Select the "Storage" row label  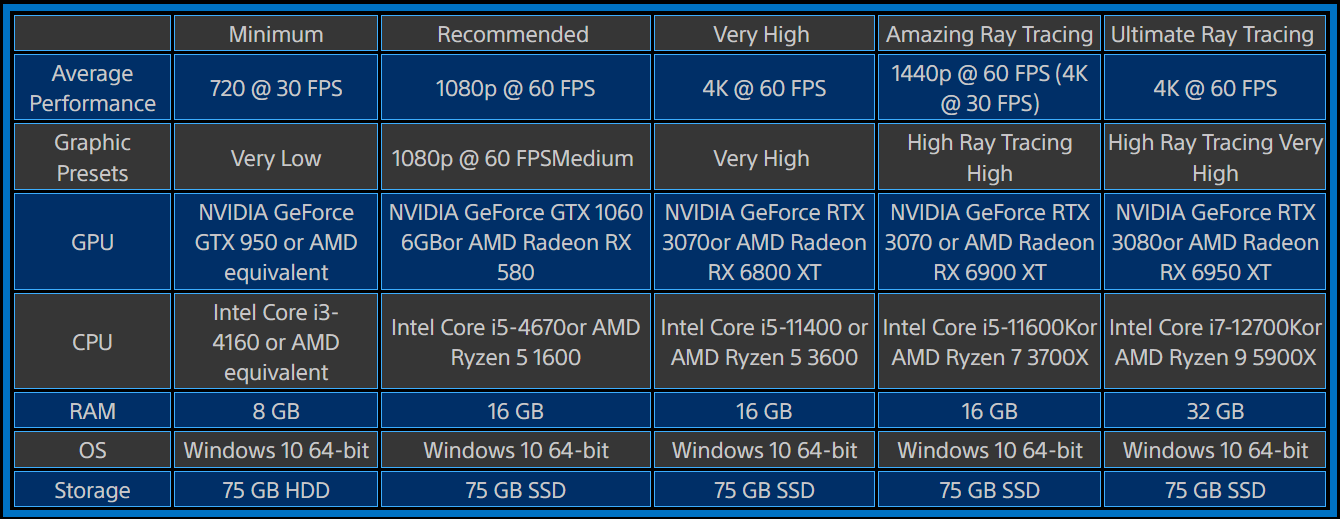(x=92, y=490)
